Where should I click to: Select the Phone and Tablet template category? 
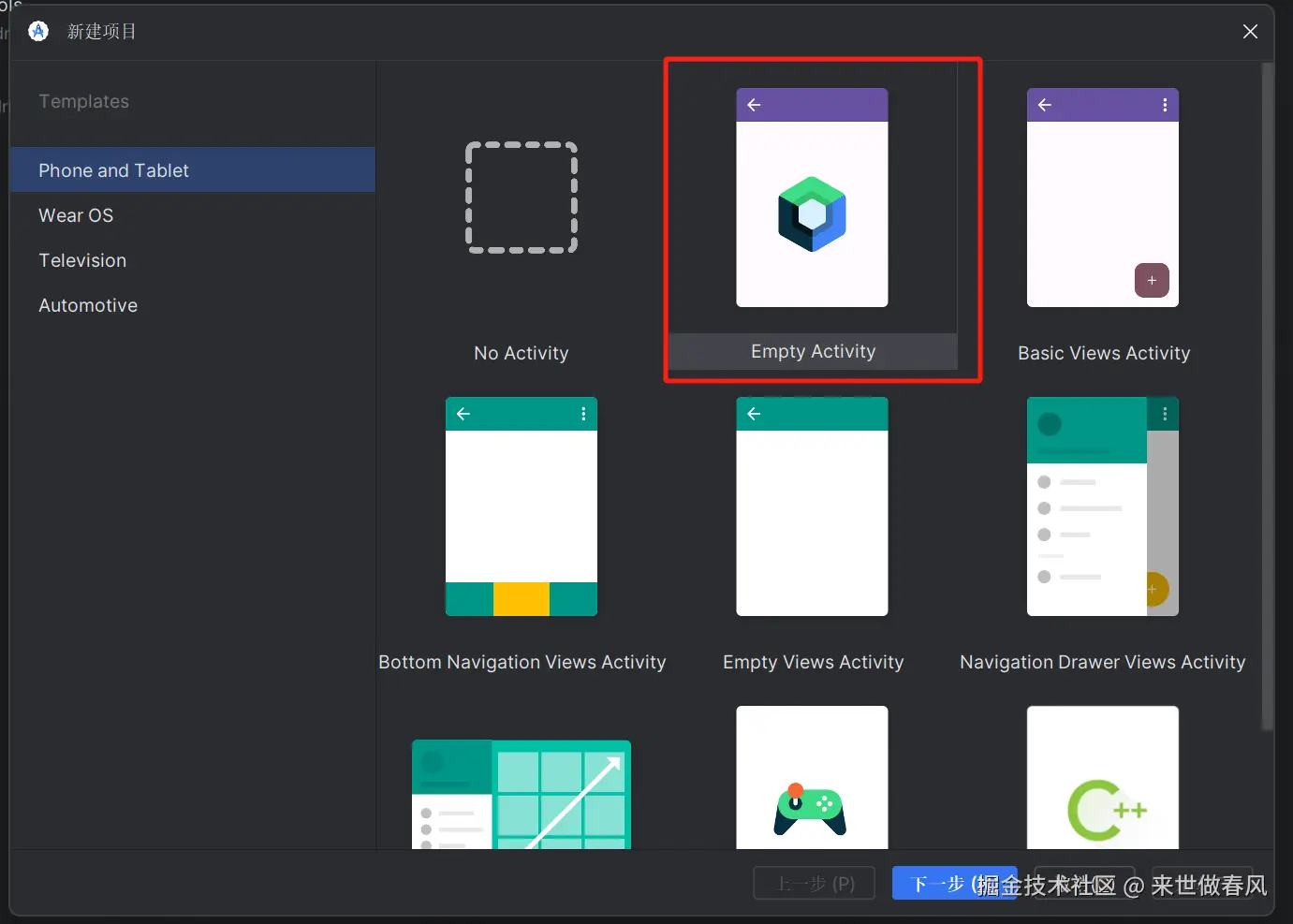pos(192,169)
